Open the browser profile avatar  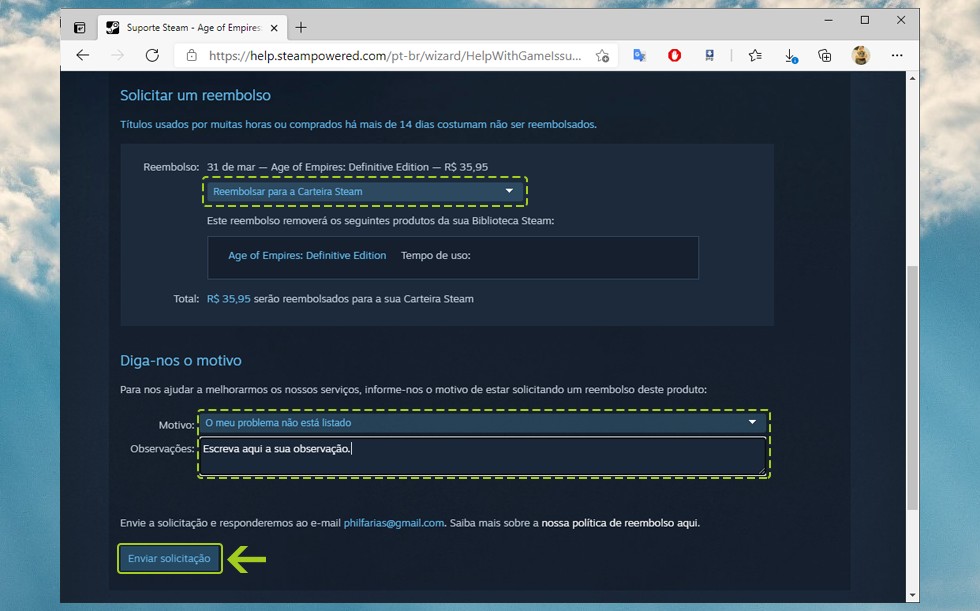(860, 56)
